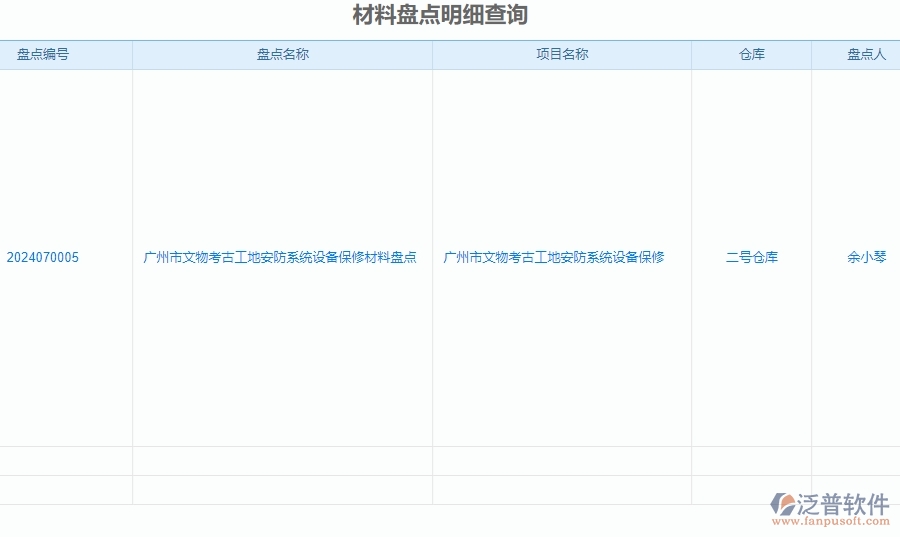This screenshot has height=537, width=900.
Task: Click the 材料盘点明细查询 page title
Action: point(440,15)
